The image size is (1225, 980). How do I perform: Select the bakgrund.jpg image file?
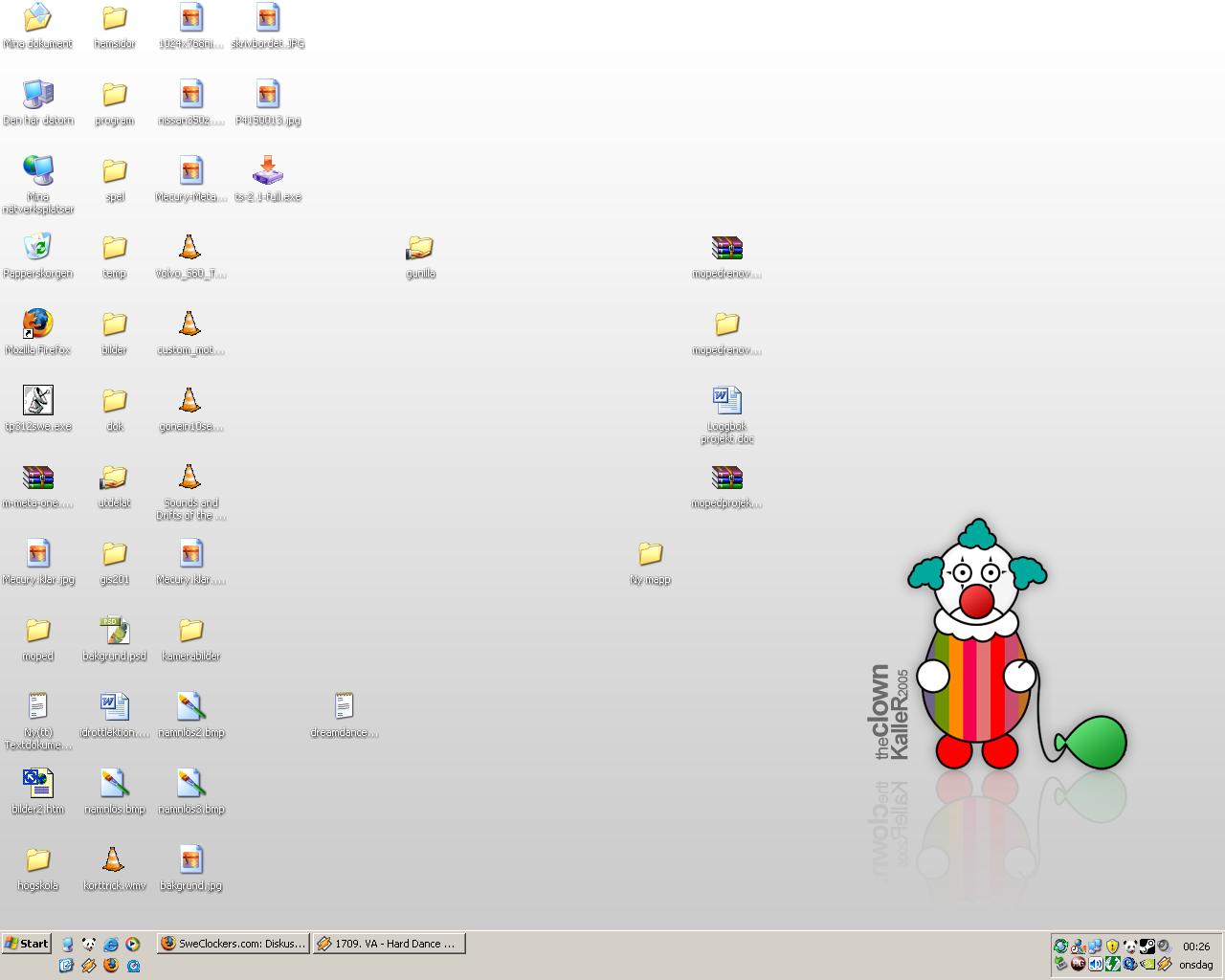(x=190, y=867)
